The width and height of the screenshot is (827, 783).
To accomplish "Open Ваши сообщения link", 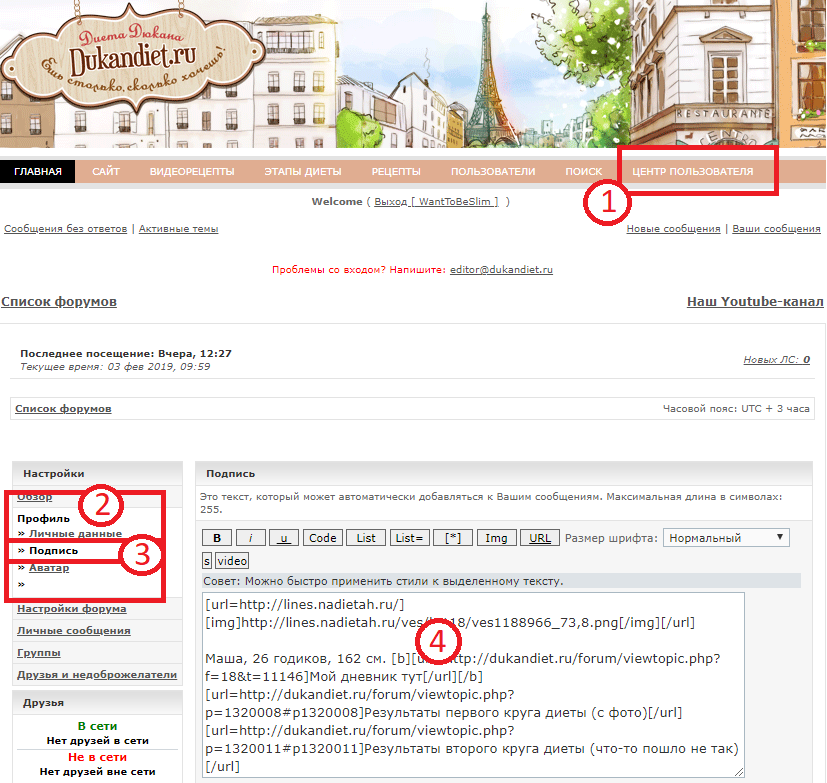I will point(776,229).
